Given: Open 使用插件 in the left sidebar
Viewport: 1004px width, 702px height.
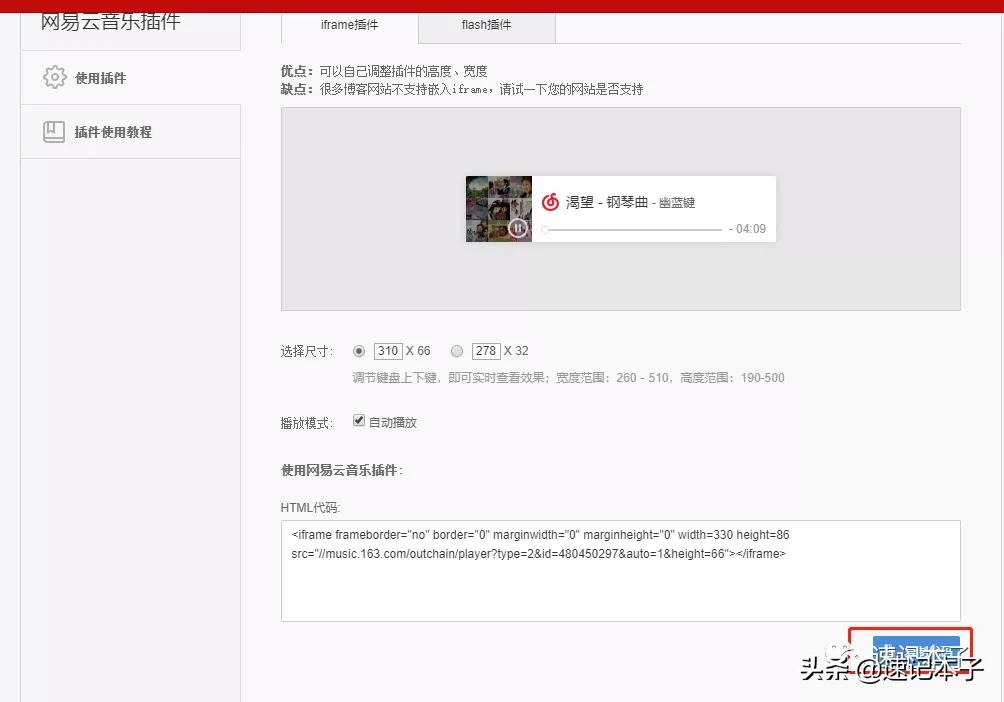Looking at the screenshot, I should (x=100, y=77).
